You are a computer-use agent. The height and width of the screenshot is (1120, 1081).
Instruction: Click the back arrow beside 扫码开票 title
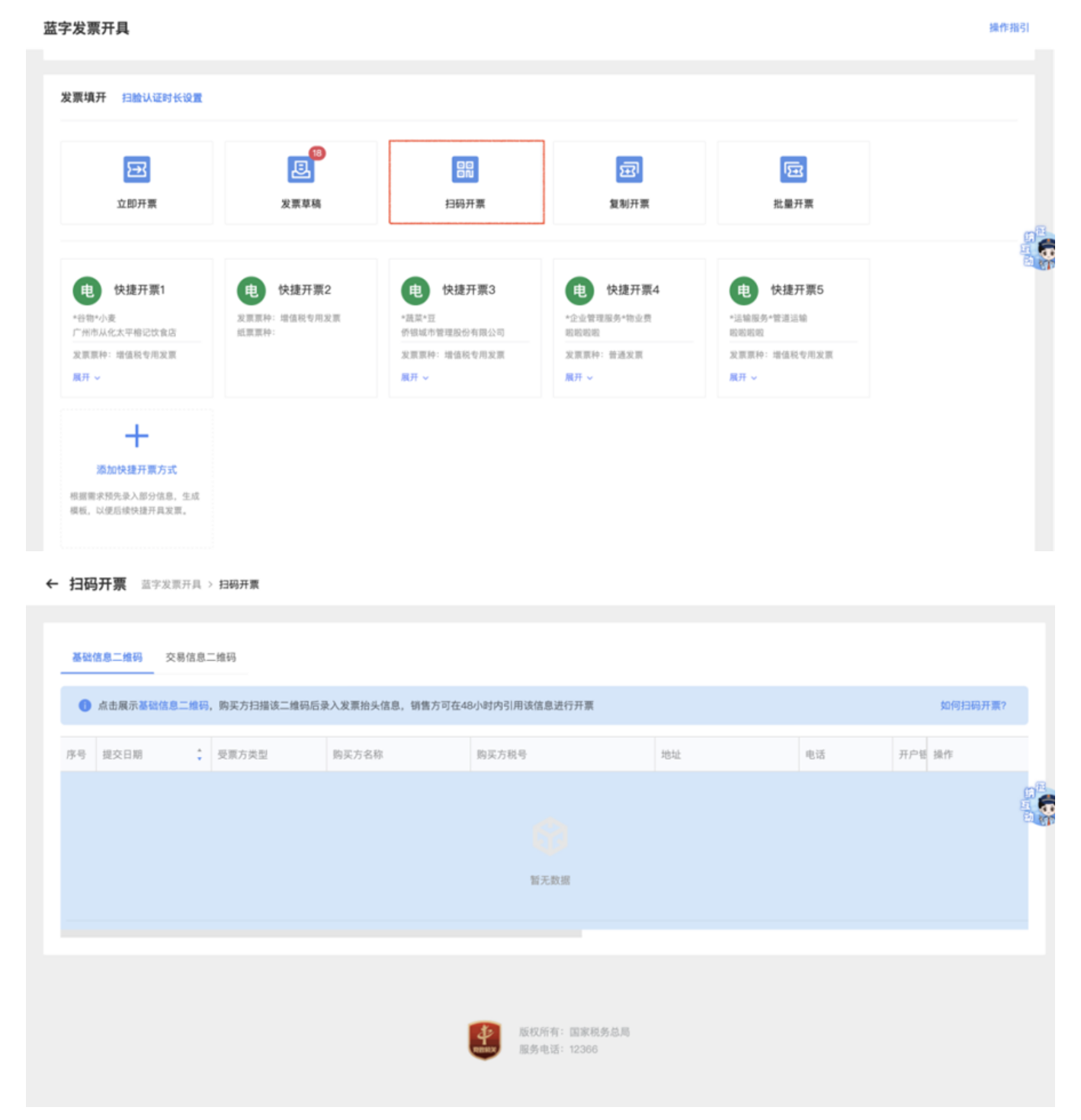50,582
